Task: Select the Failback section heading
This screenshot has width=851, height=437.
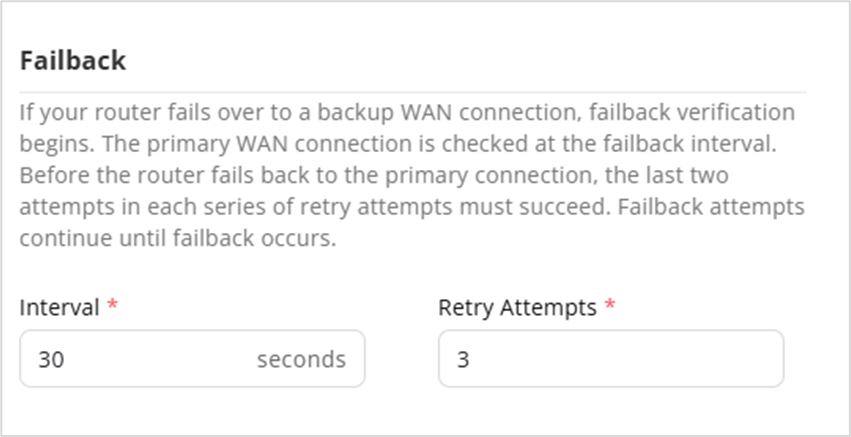Action: pyautogui.click(x=73, y=61)
